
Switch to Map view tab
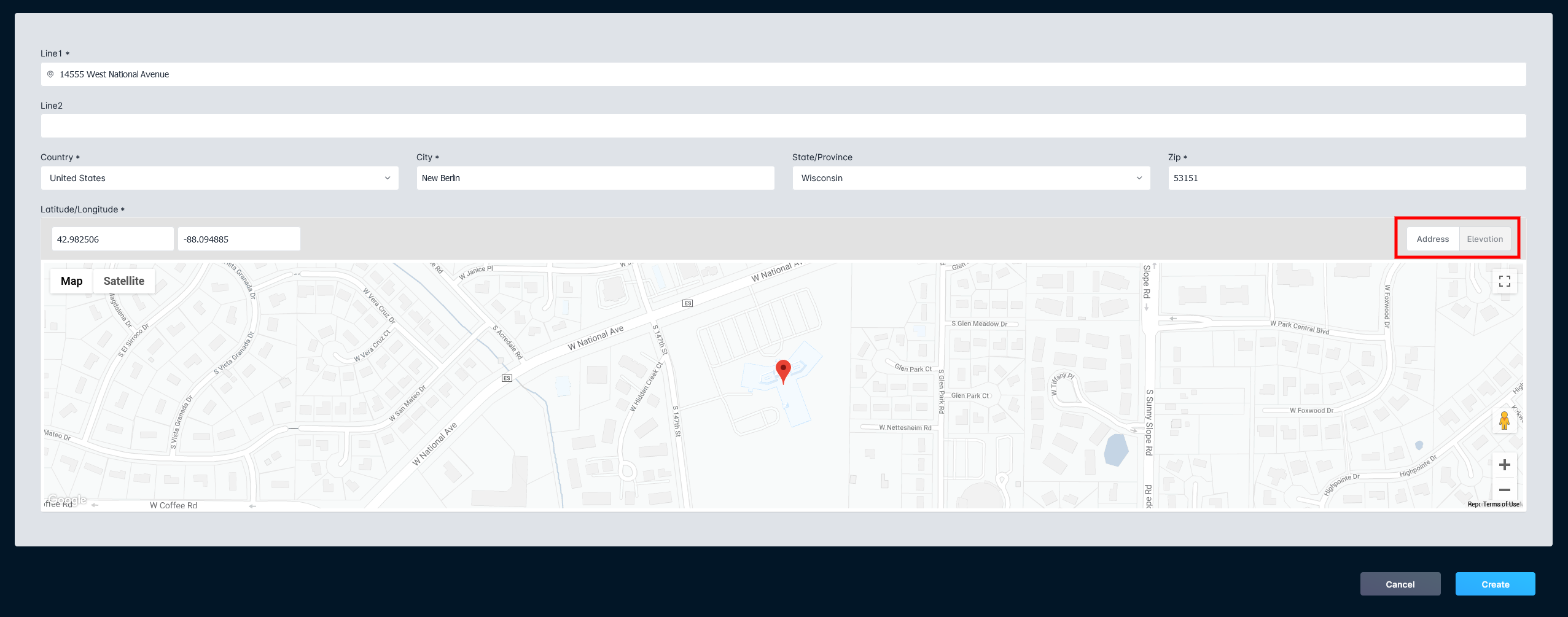71,281
